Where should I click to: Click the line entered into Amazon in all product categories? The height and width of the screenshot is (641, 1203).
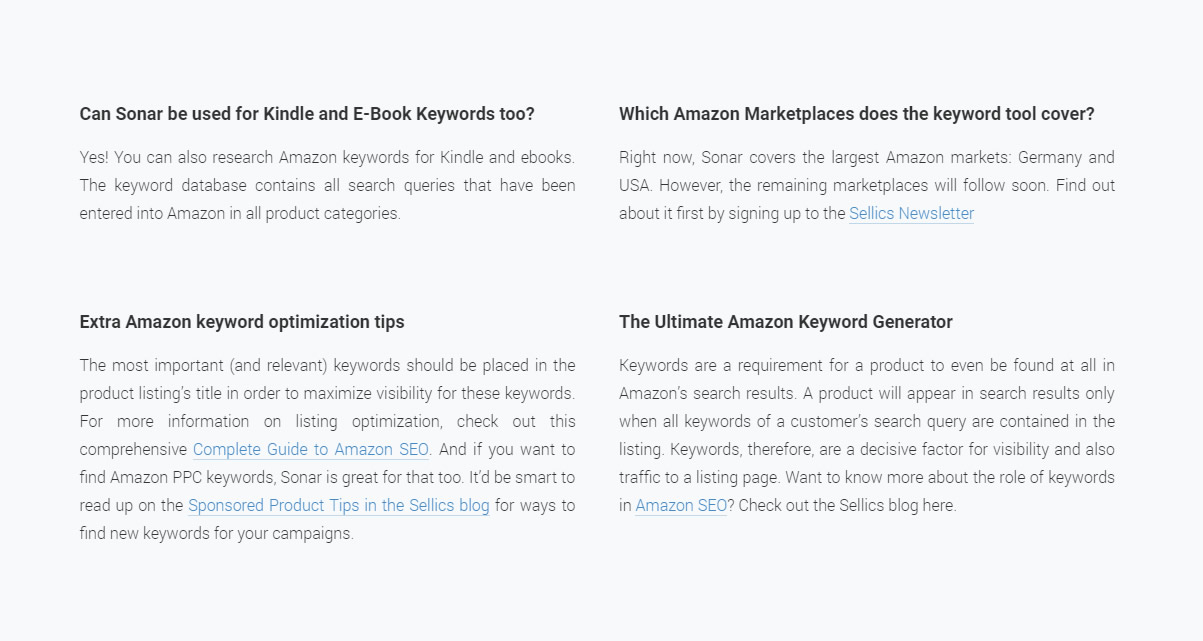pos(240,213)
